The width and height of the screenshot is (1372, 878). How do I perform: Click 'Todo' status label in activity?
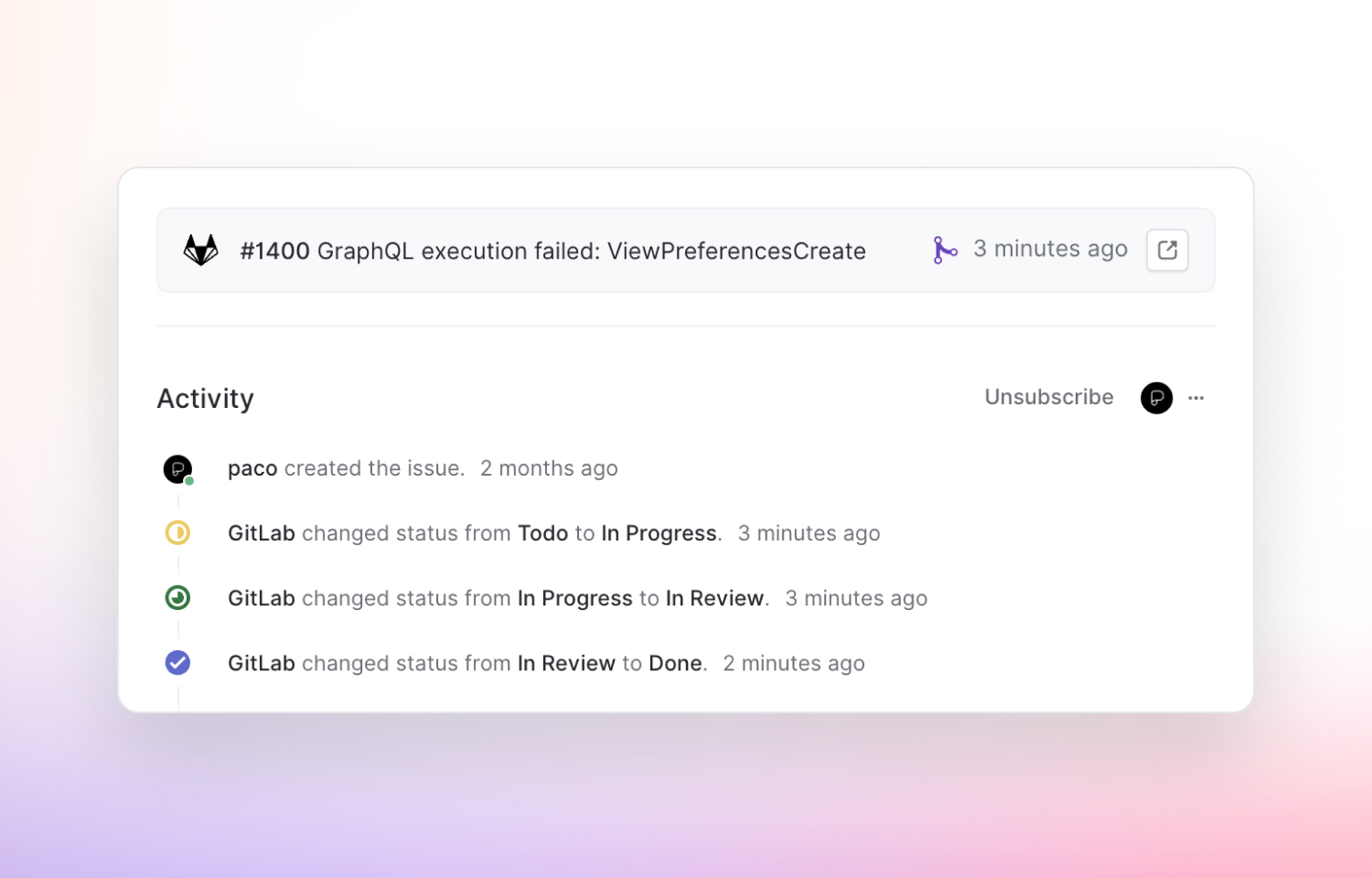click(543, 533)
